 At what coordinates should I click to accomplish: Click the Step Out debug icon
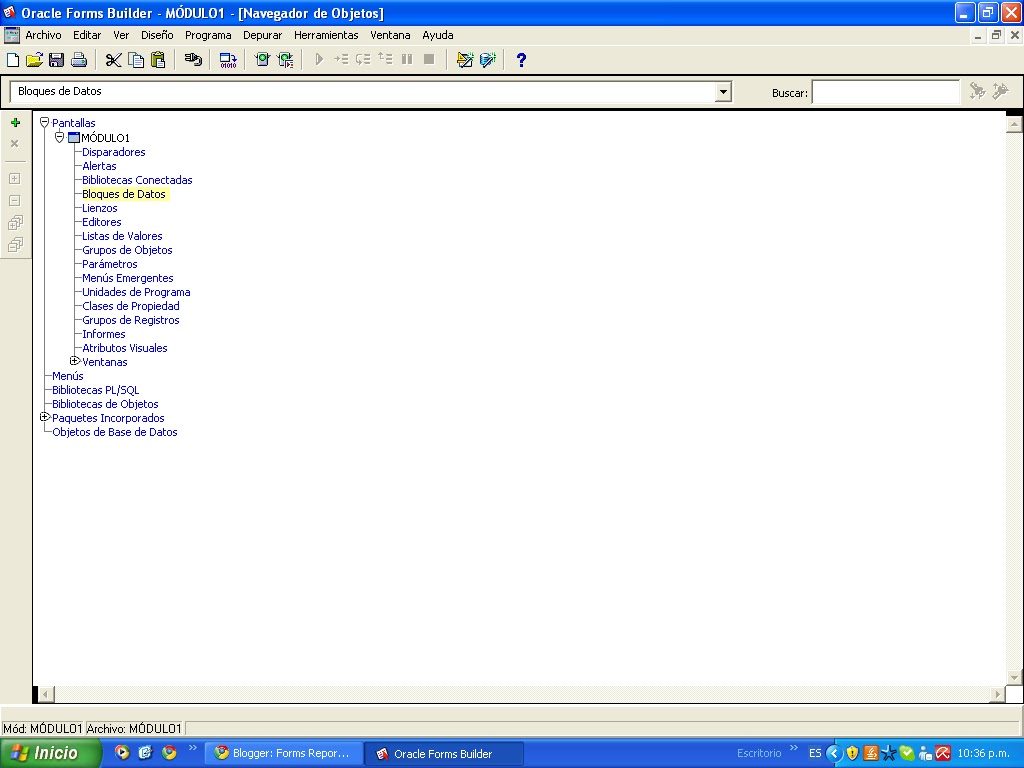coord(385,60)
